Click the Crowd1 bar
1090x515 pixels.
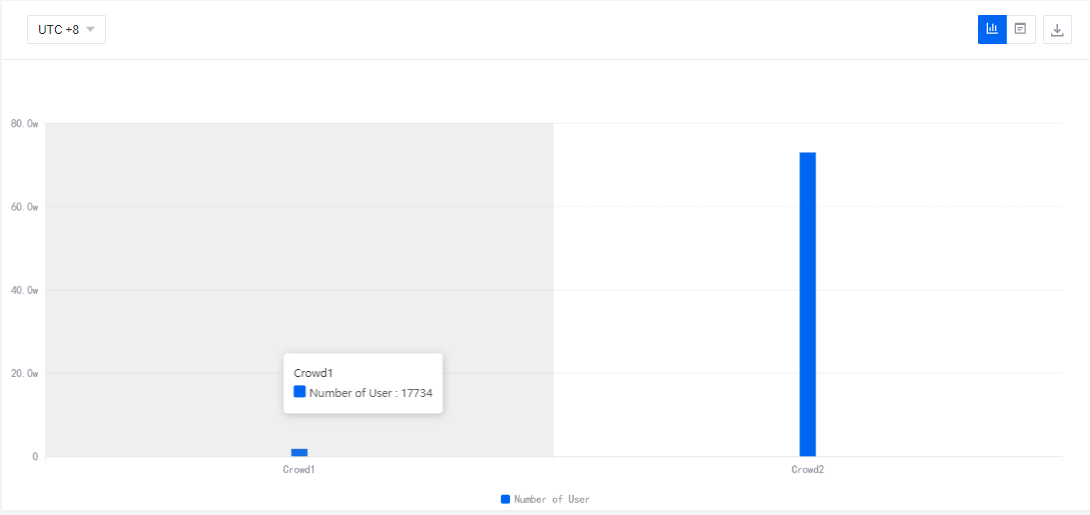pos(299,453)
